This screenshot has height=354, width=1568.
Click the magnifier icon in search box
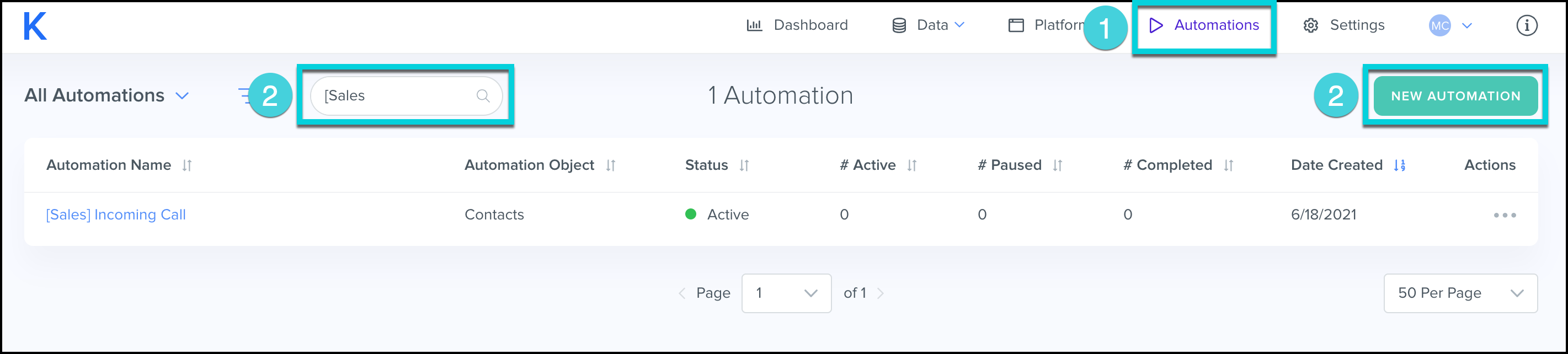483,95
